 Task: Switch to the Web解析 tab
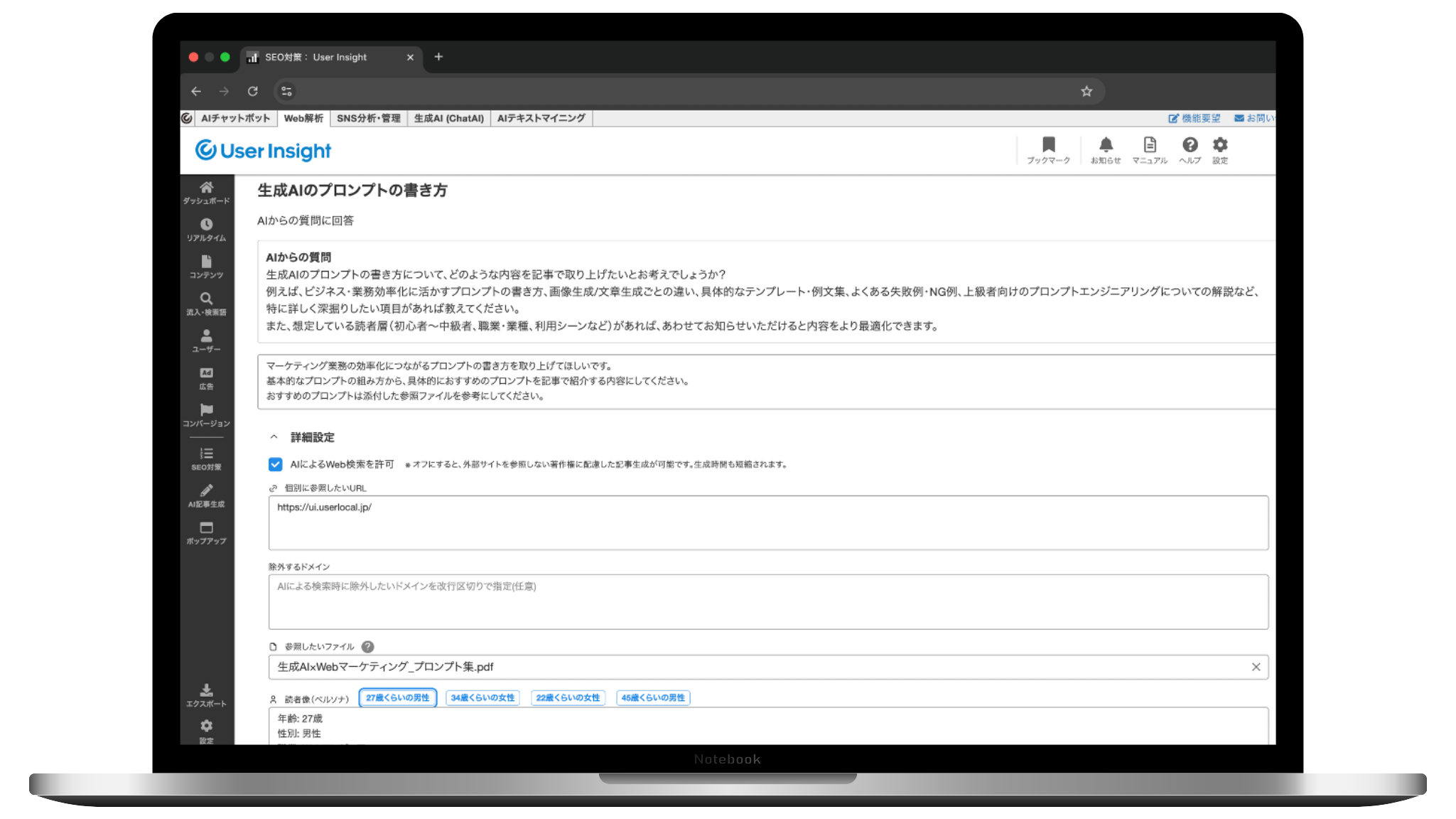[303, 118]
